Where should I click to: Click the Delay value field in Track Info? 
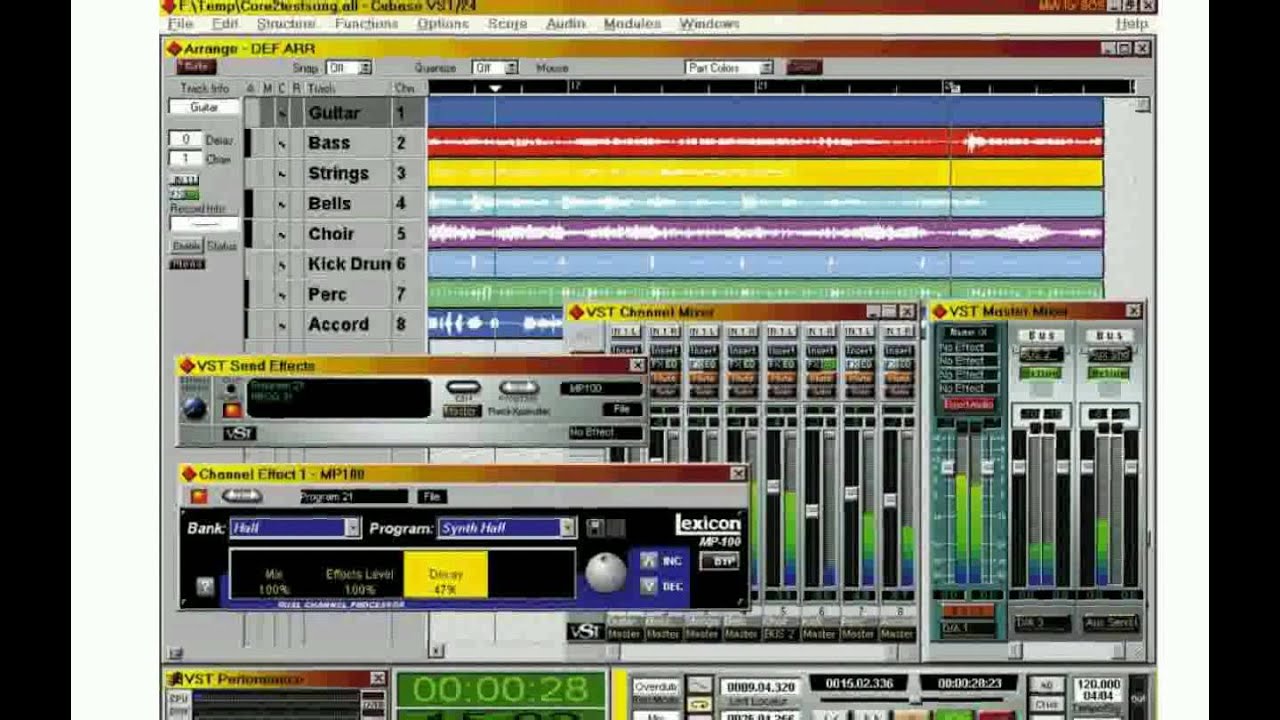[x=185, y=140]
